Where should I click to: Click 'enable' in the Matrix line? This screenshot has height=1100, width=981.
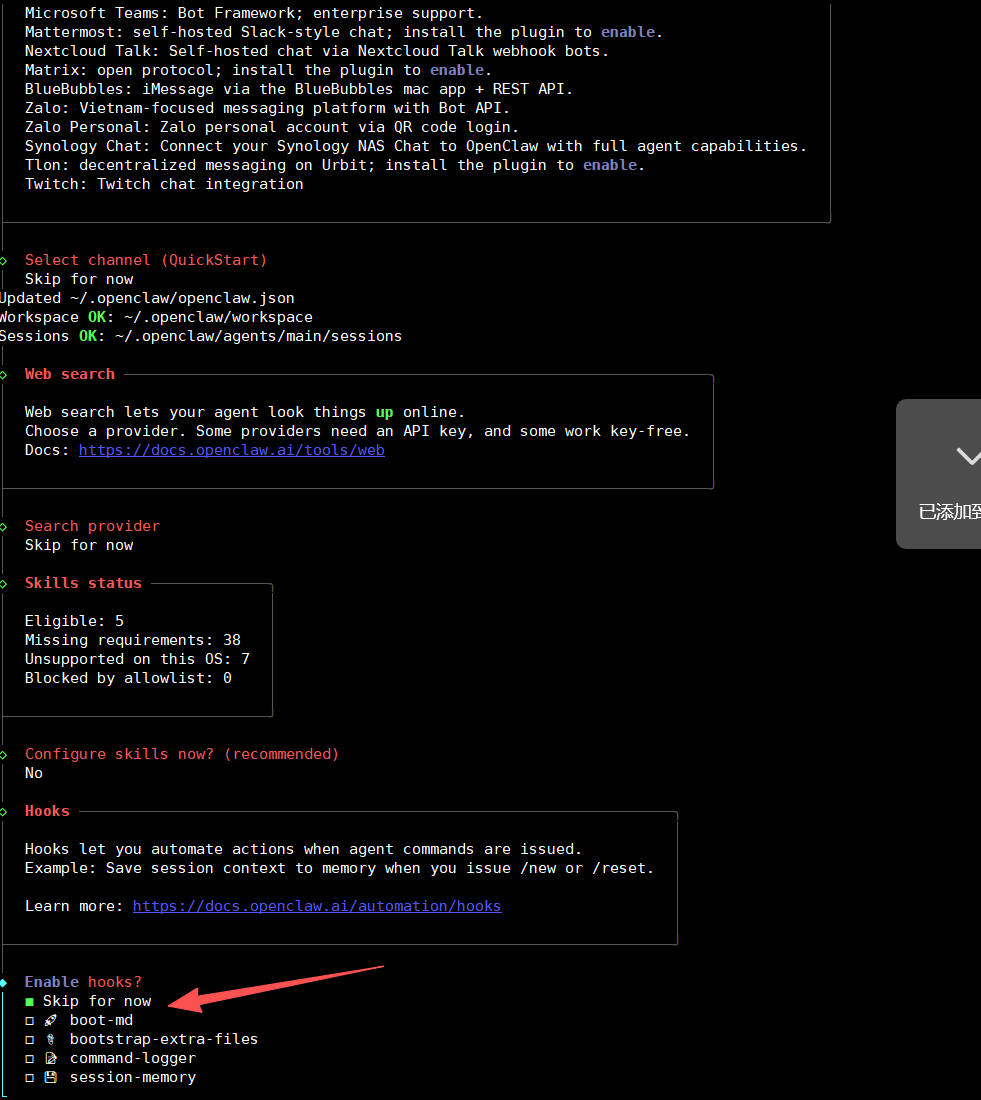457,70
